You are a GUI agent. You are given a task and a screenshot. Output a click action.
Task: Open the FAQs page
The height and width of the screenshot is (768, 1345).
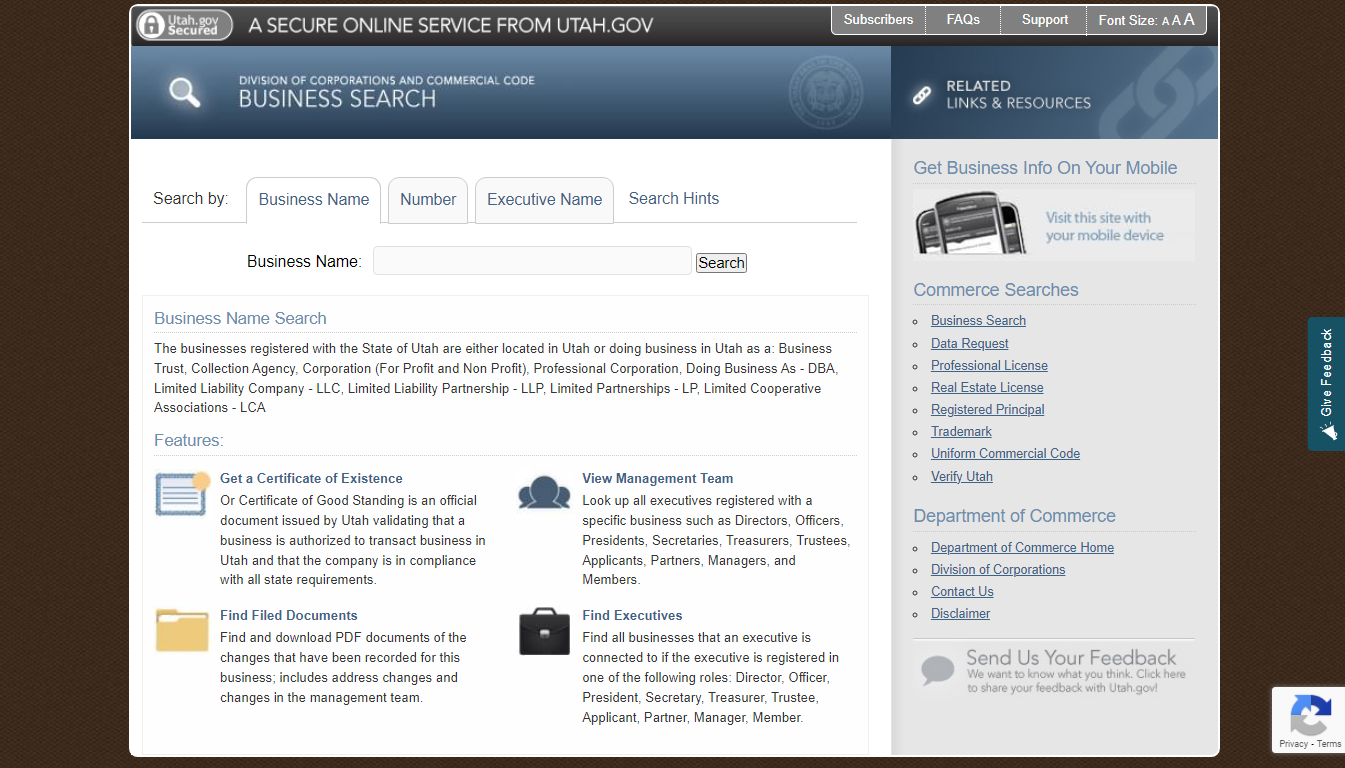(963, 20)
